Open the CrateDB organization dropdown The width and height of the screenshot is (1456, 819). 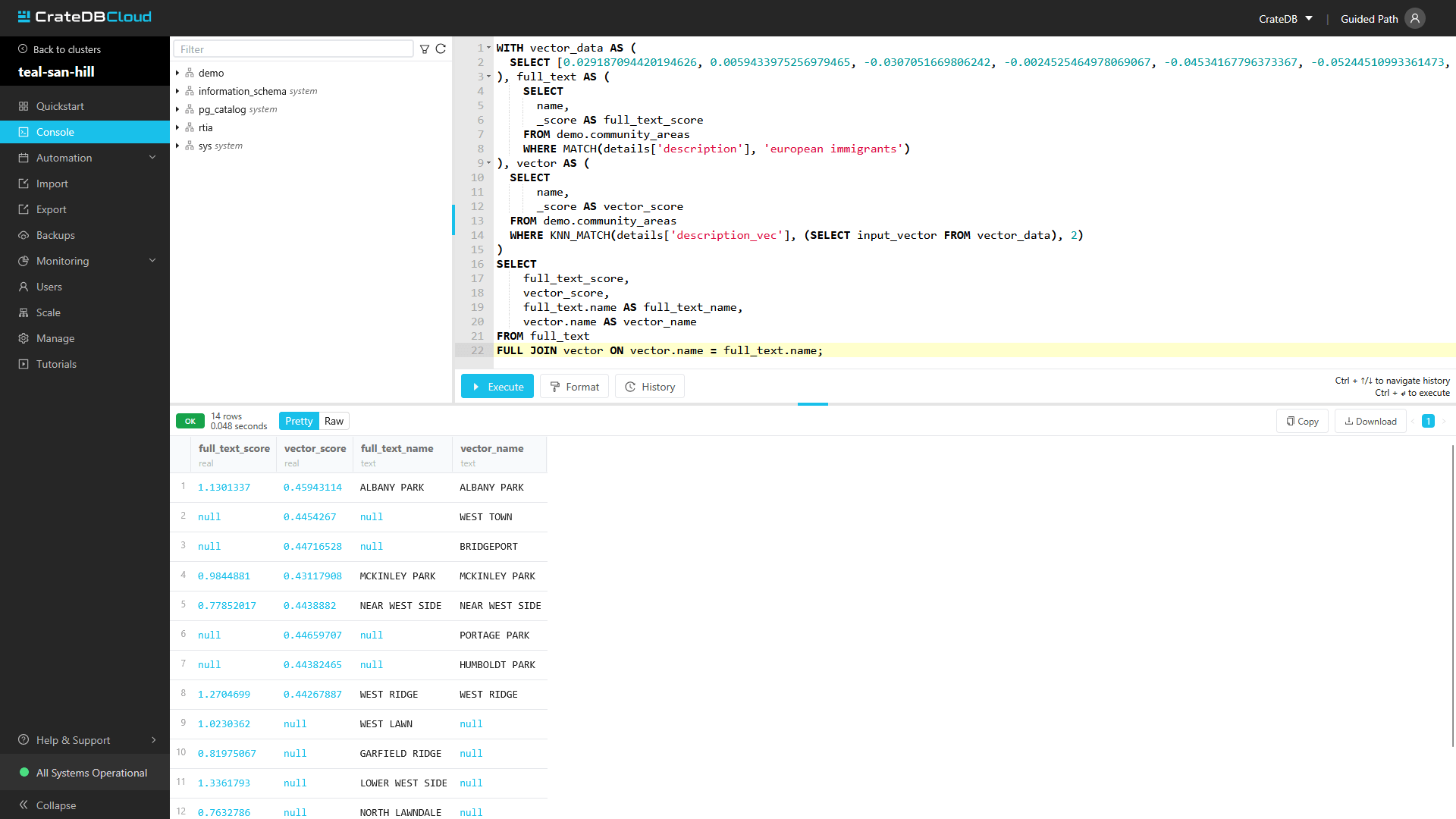pyautogui.click(x=1285, y=19)
